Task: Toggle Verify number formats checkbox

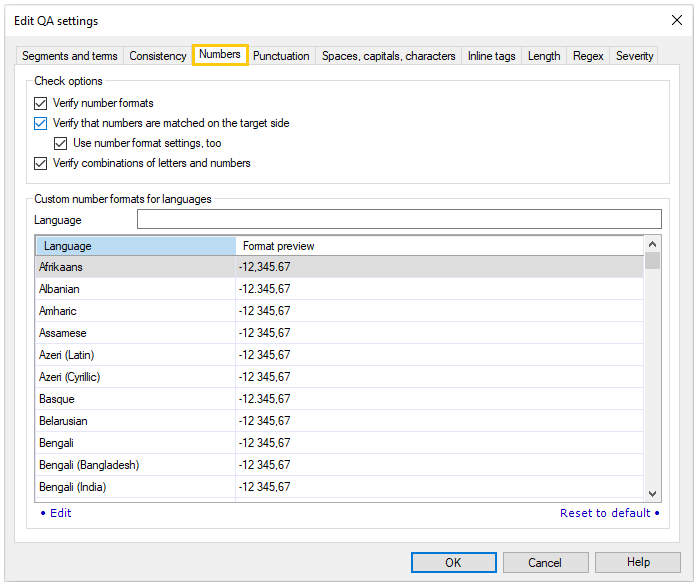Action: (x=41, y=103)
